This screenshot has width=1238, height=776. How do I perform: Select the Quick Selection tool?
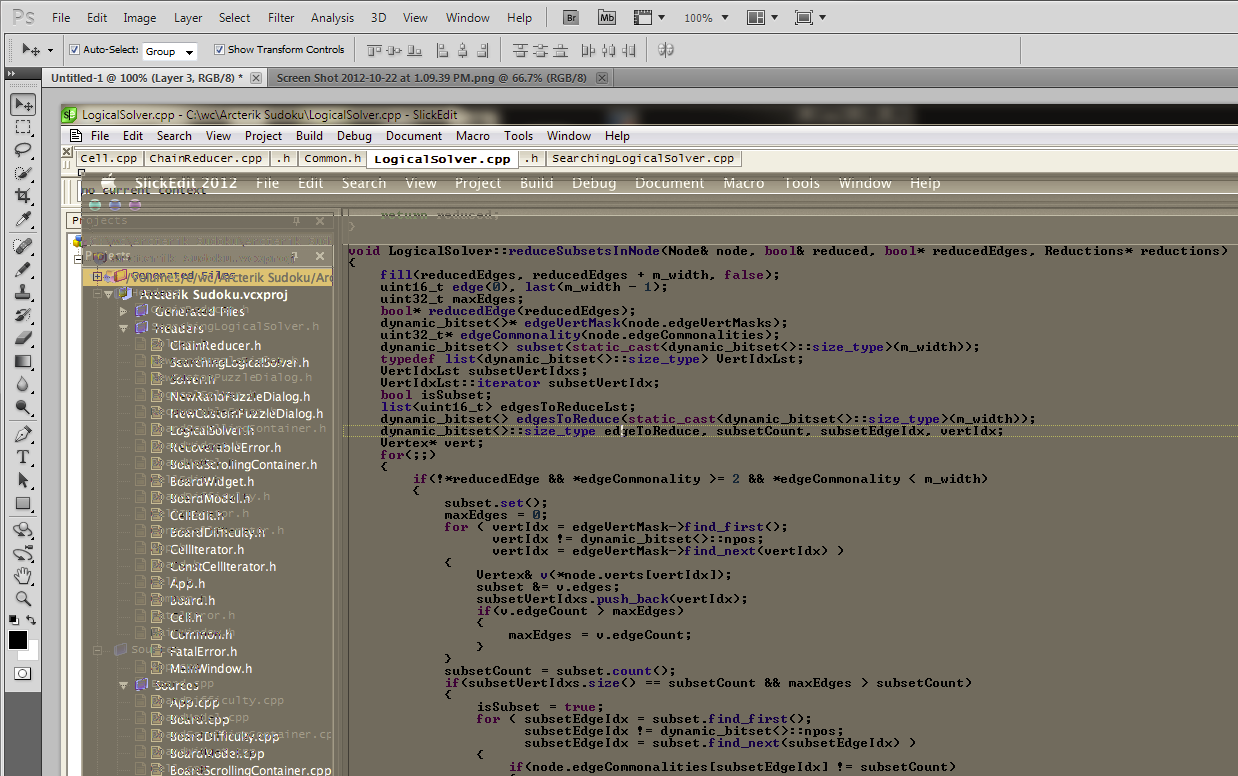coord(22,173)
